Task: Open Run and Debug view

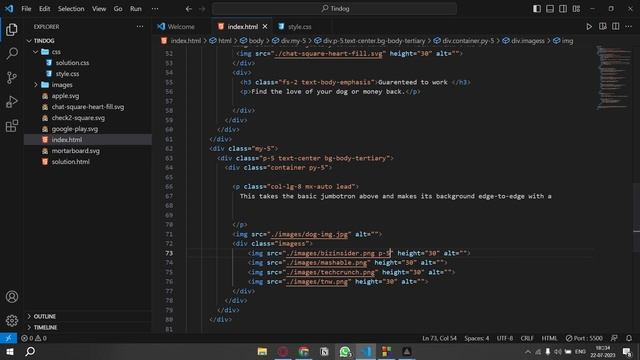Action: pos(12,102)
